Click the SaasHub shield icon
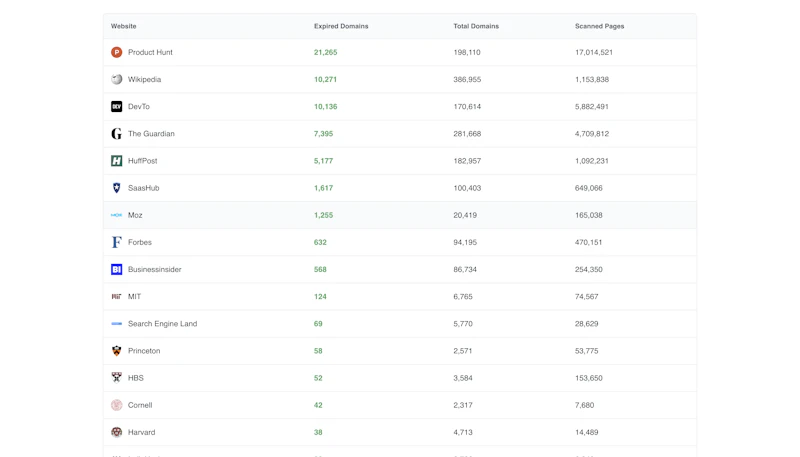This screenshot has width=800, height=457. tap(116, 188)
